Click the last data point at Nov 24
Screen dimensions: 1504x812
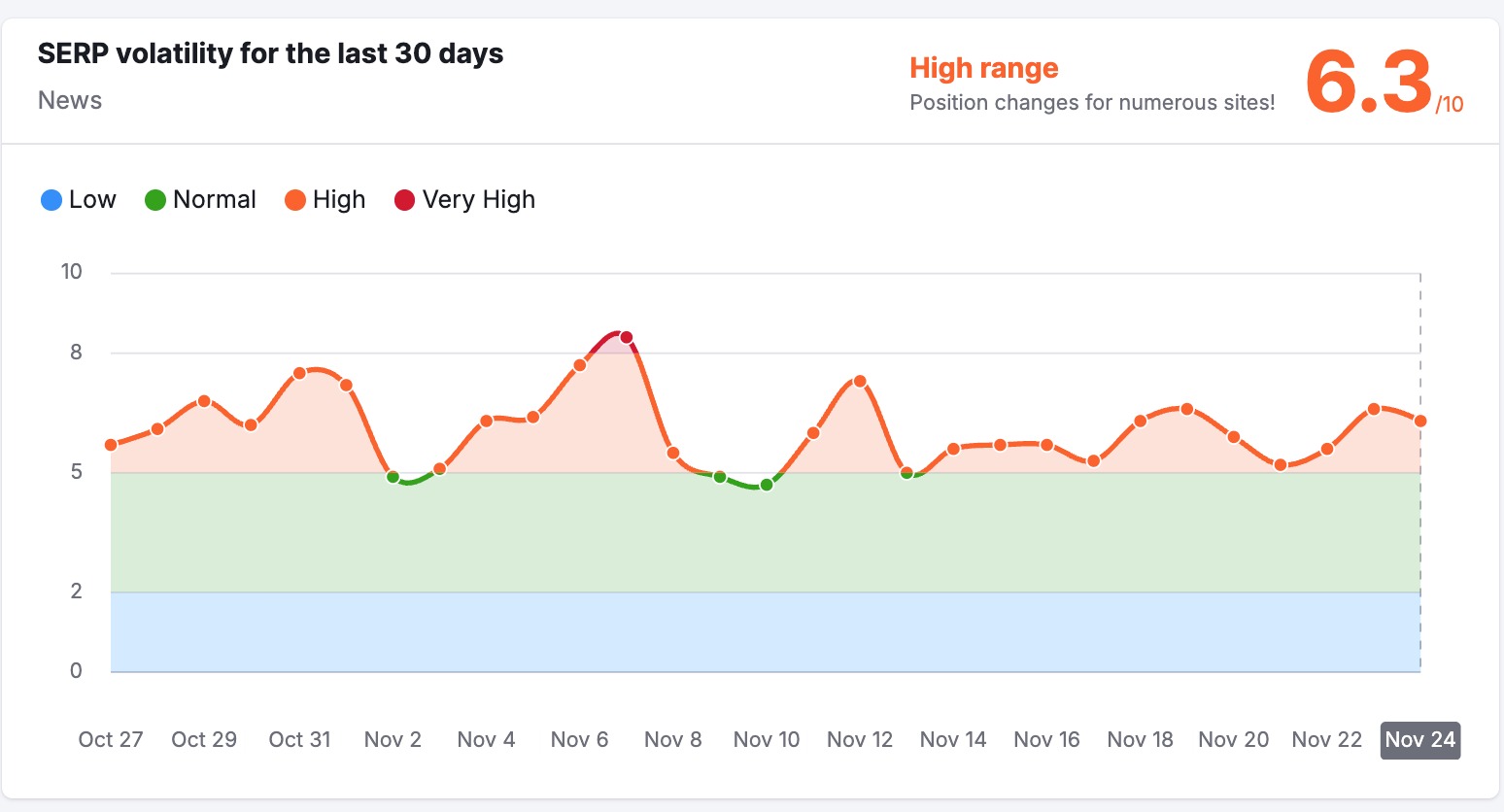click(1420, 422)
